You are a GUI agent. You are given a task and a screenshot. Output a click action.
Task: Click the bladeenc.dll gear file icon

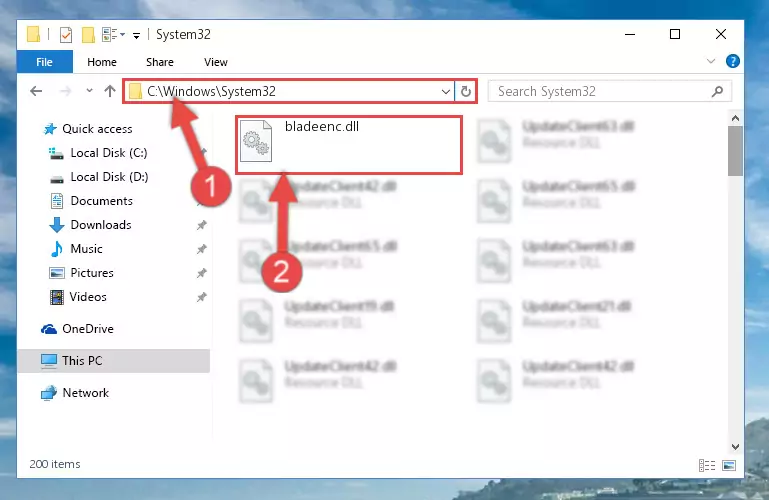pyautogui.click(x=256, y=141)
